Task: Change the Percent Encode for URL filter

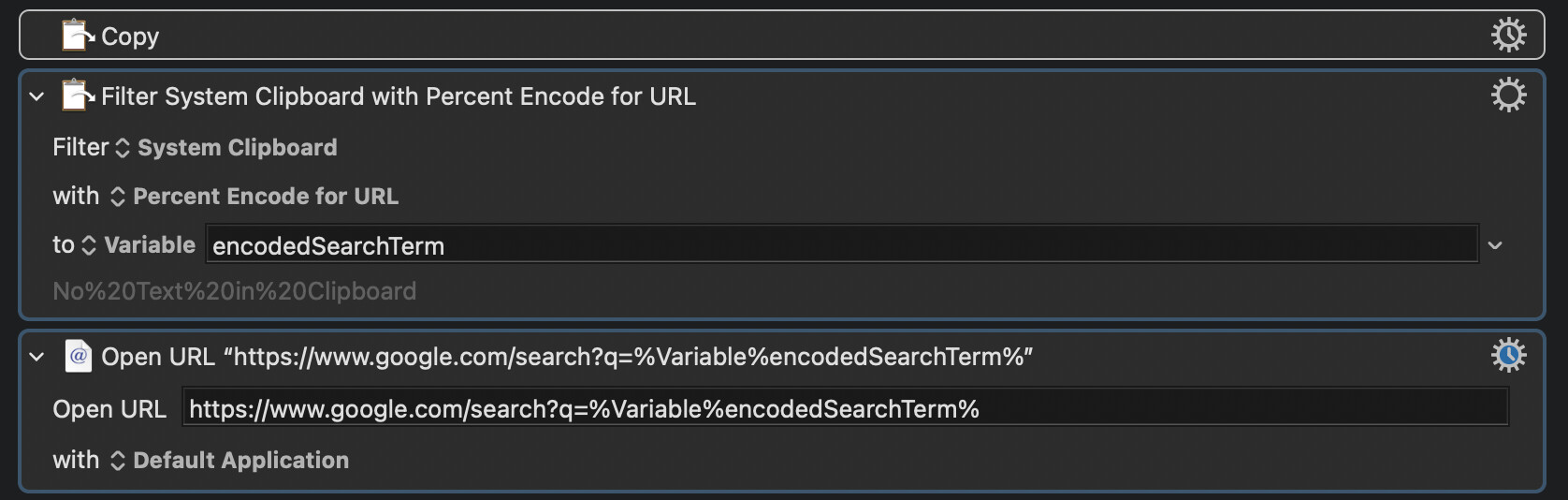Action: (x=254, y=197)
